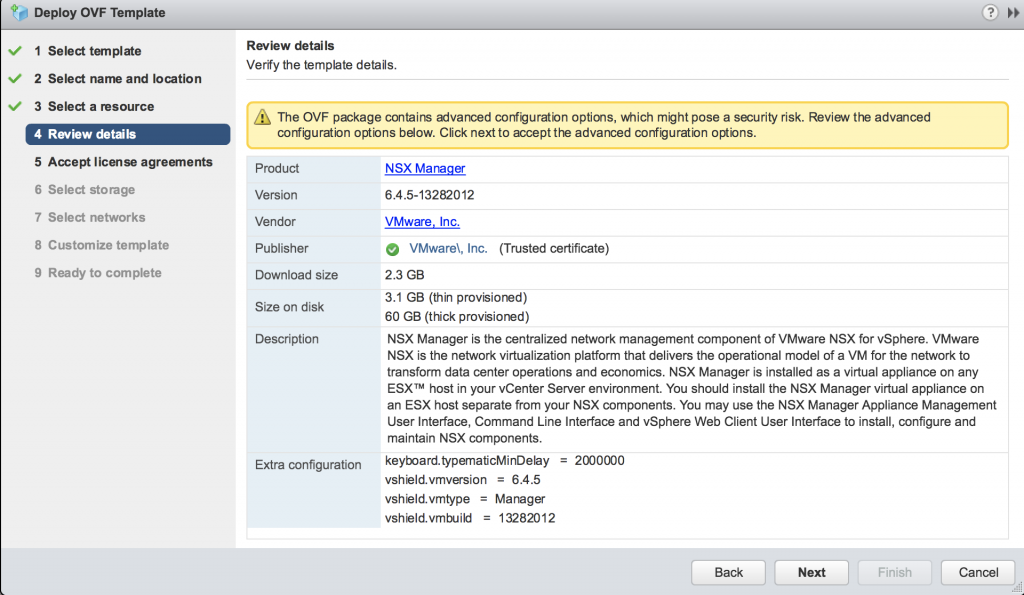Click the Deploy OVF Template cube icon
The image size is (1024, 595).
(20, 12)
